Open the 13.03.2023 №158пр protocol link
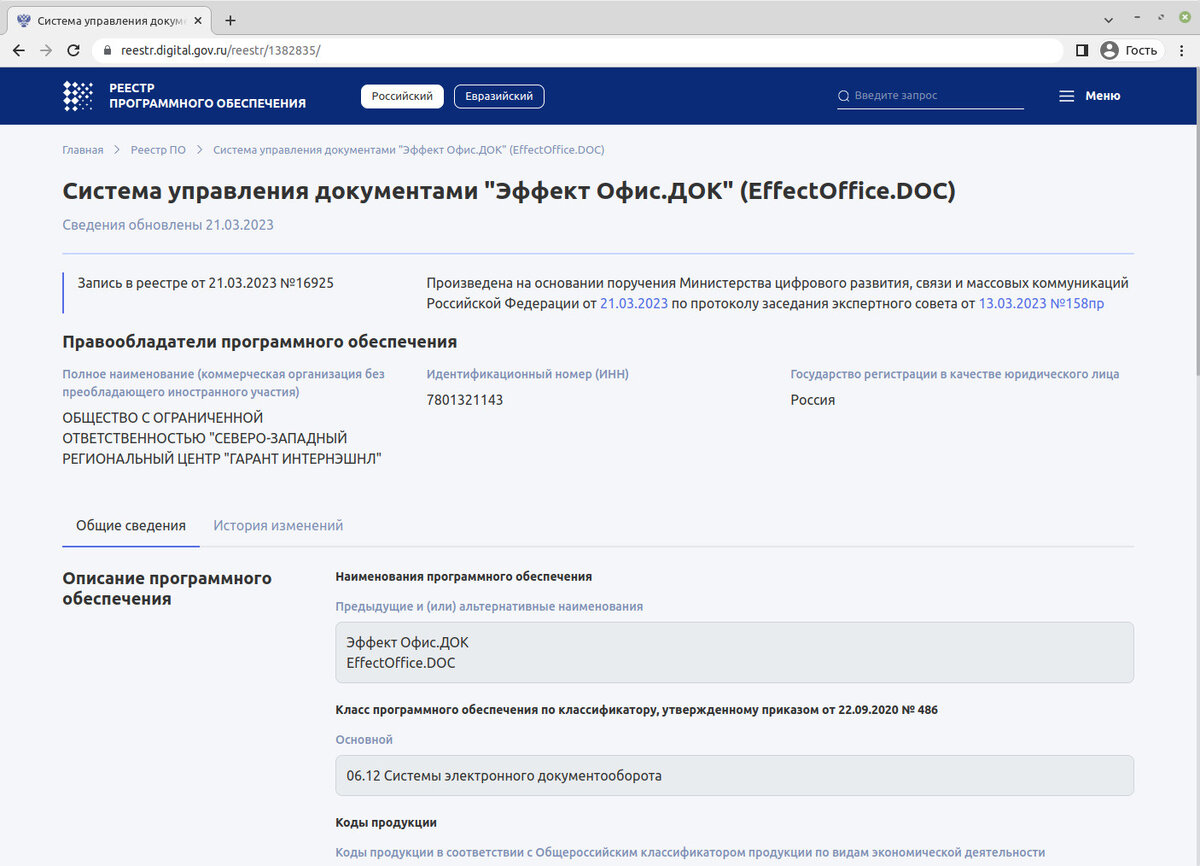The image size is (1200, 866). (1041, 303)
